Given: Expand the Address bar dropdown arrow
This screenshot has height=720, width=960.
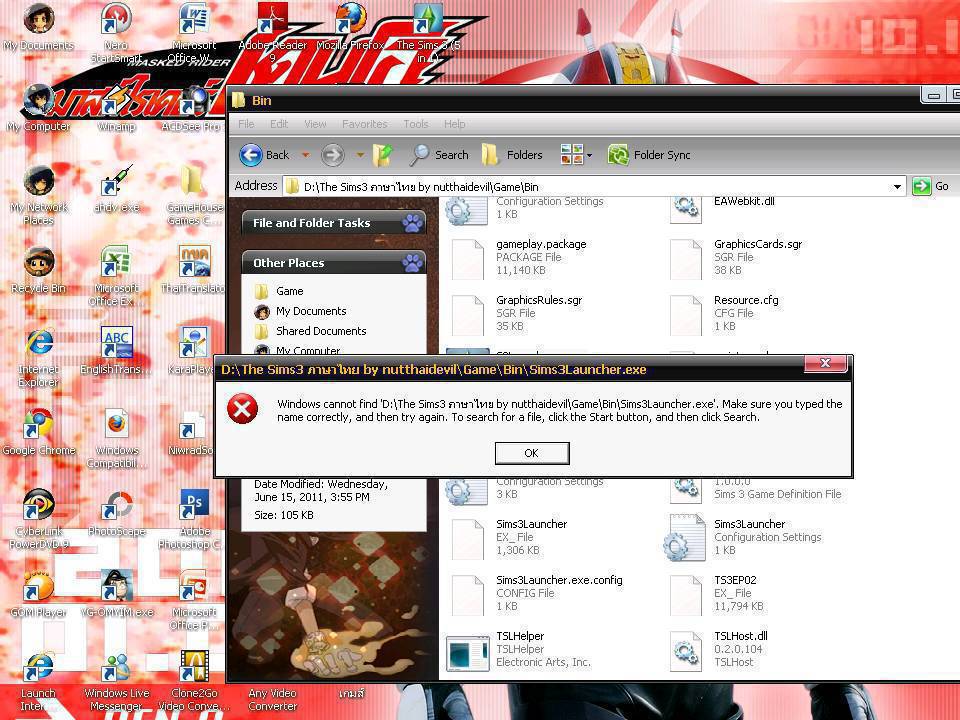Looking at the screenshot, I should coord(897,187).
